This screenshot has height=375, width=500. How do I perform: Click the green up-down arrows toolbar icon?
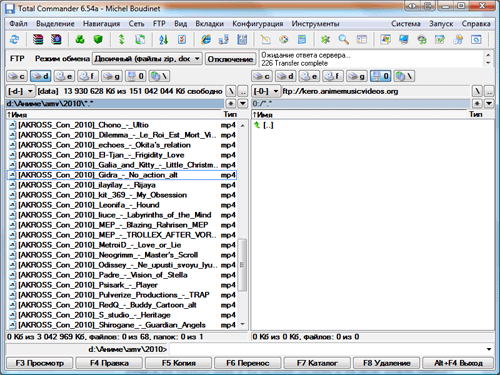[122, 40]
